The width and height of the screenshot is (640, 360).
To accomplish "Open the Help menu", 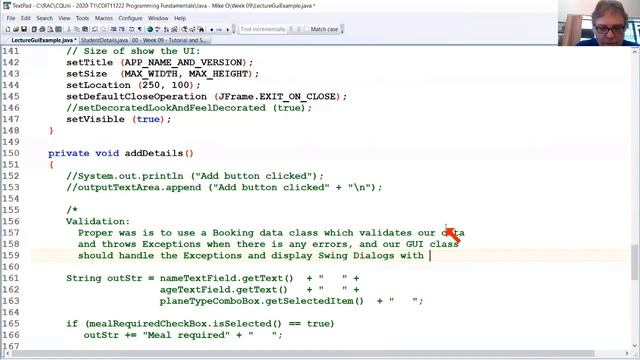I will pos(180,18).
